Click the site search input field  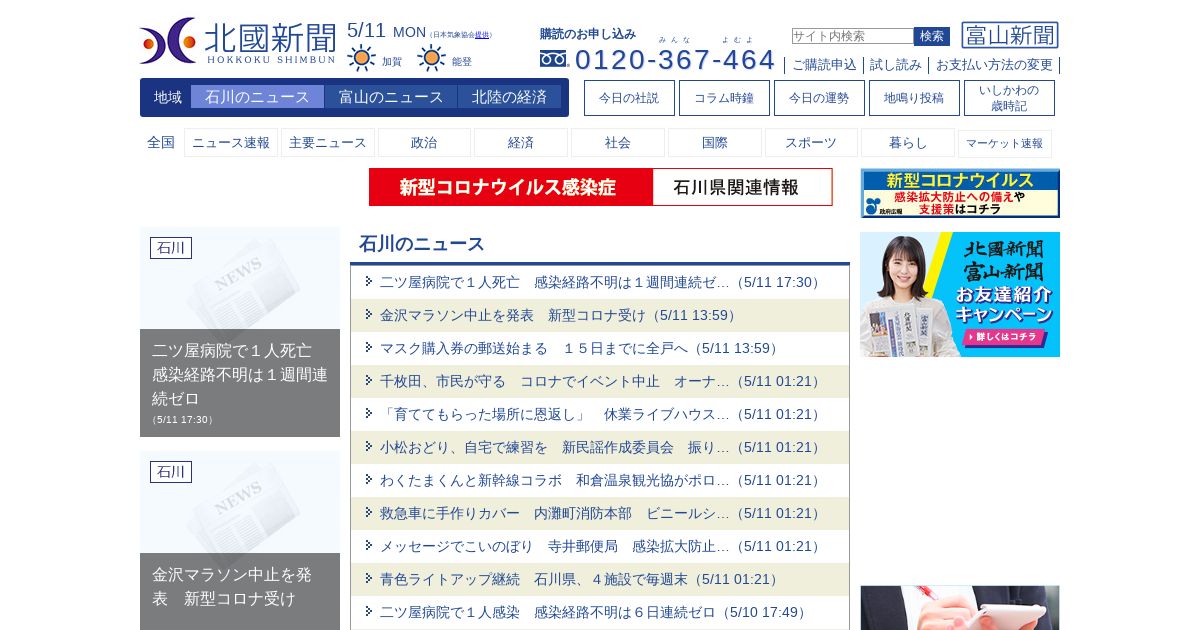853,36
